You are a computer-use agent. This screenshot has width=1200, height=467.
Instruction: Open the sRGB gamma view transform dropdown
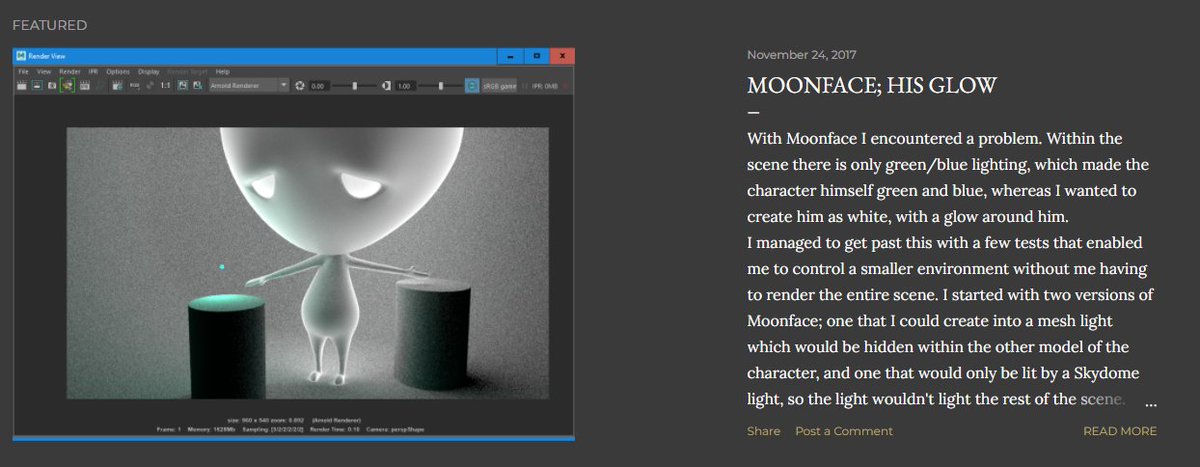pos(500,86)
